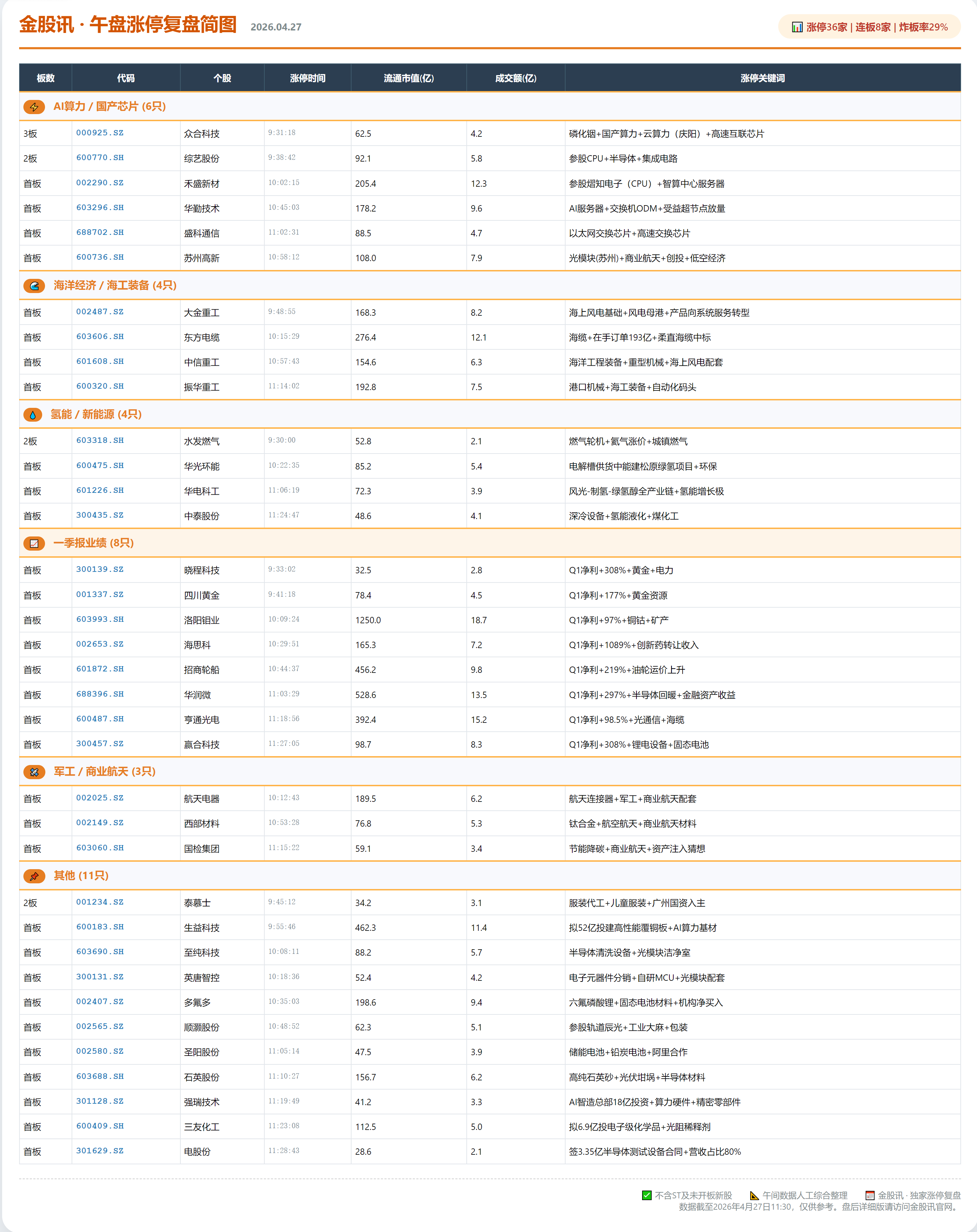Open stock code 301629.SZ link

(x=100, y=1151)
